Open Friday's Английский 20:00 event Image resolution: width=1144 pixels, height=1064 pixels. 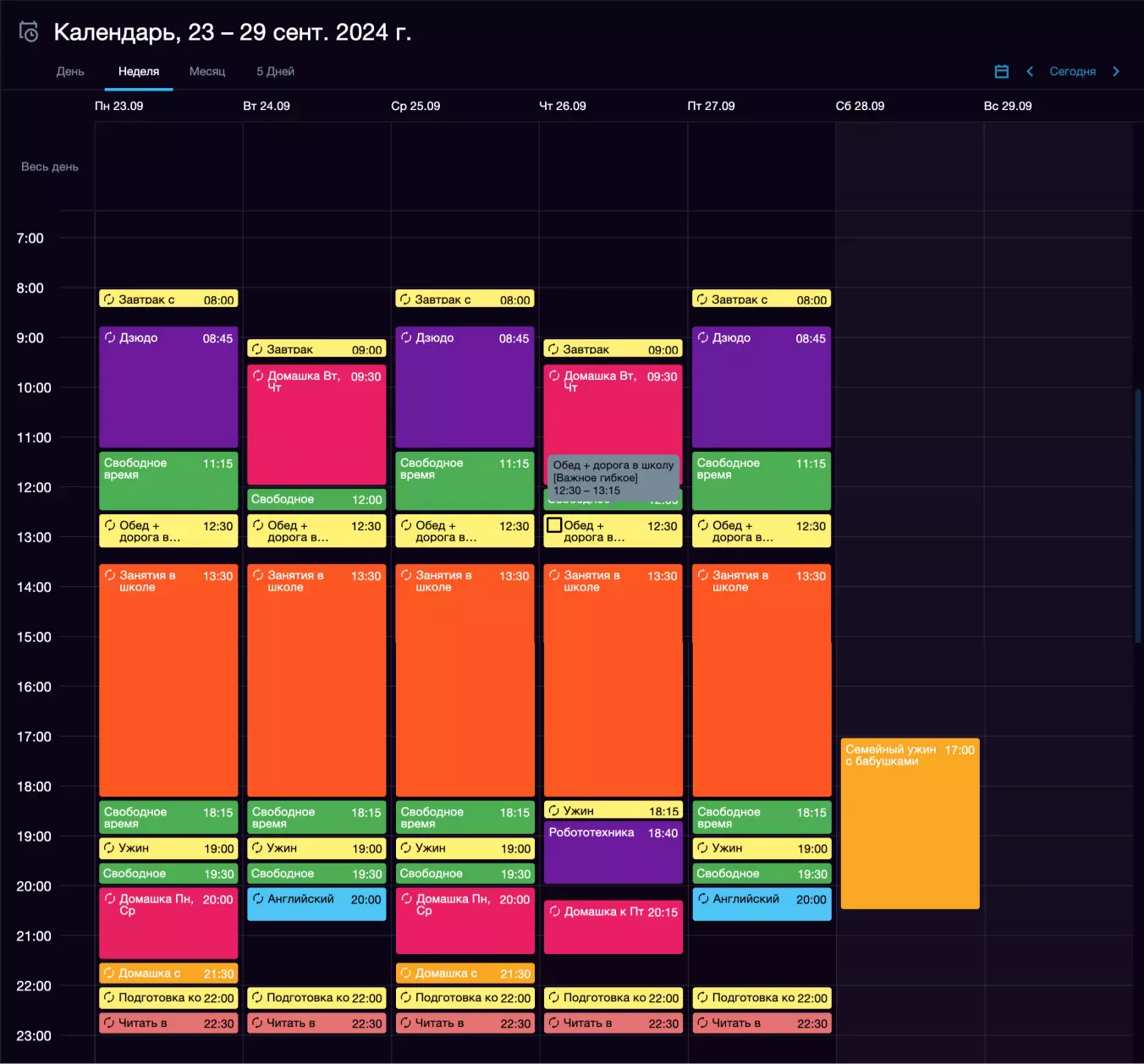tap(762, 905)
